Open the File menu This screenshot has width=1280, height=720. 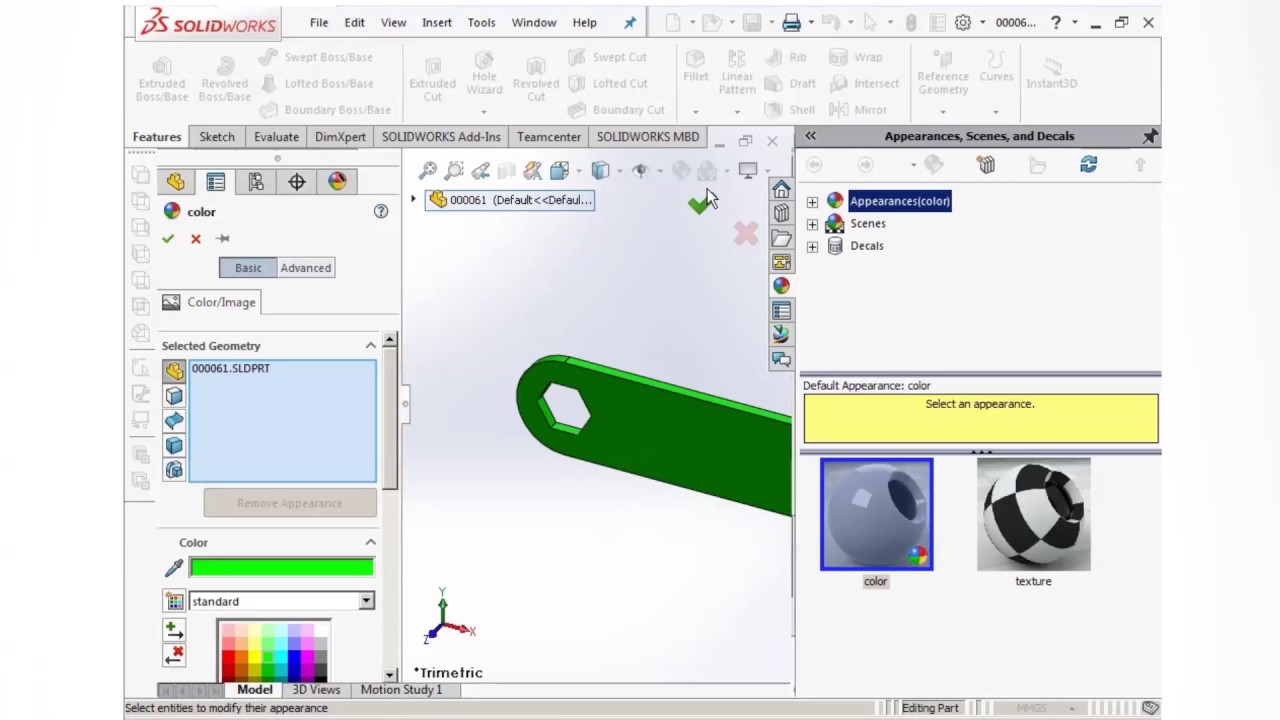[318, 22]
